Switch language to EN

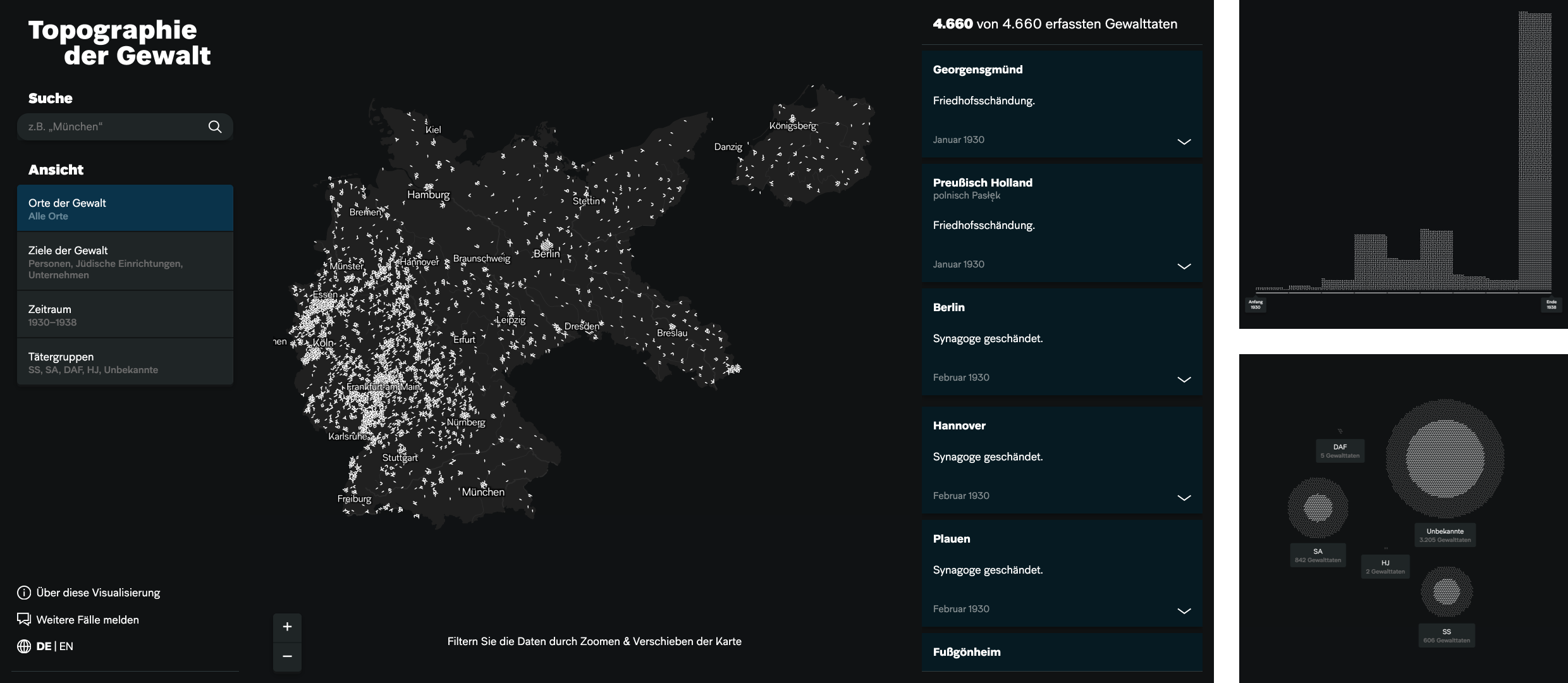[66, 646]
